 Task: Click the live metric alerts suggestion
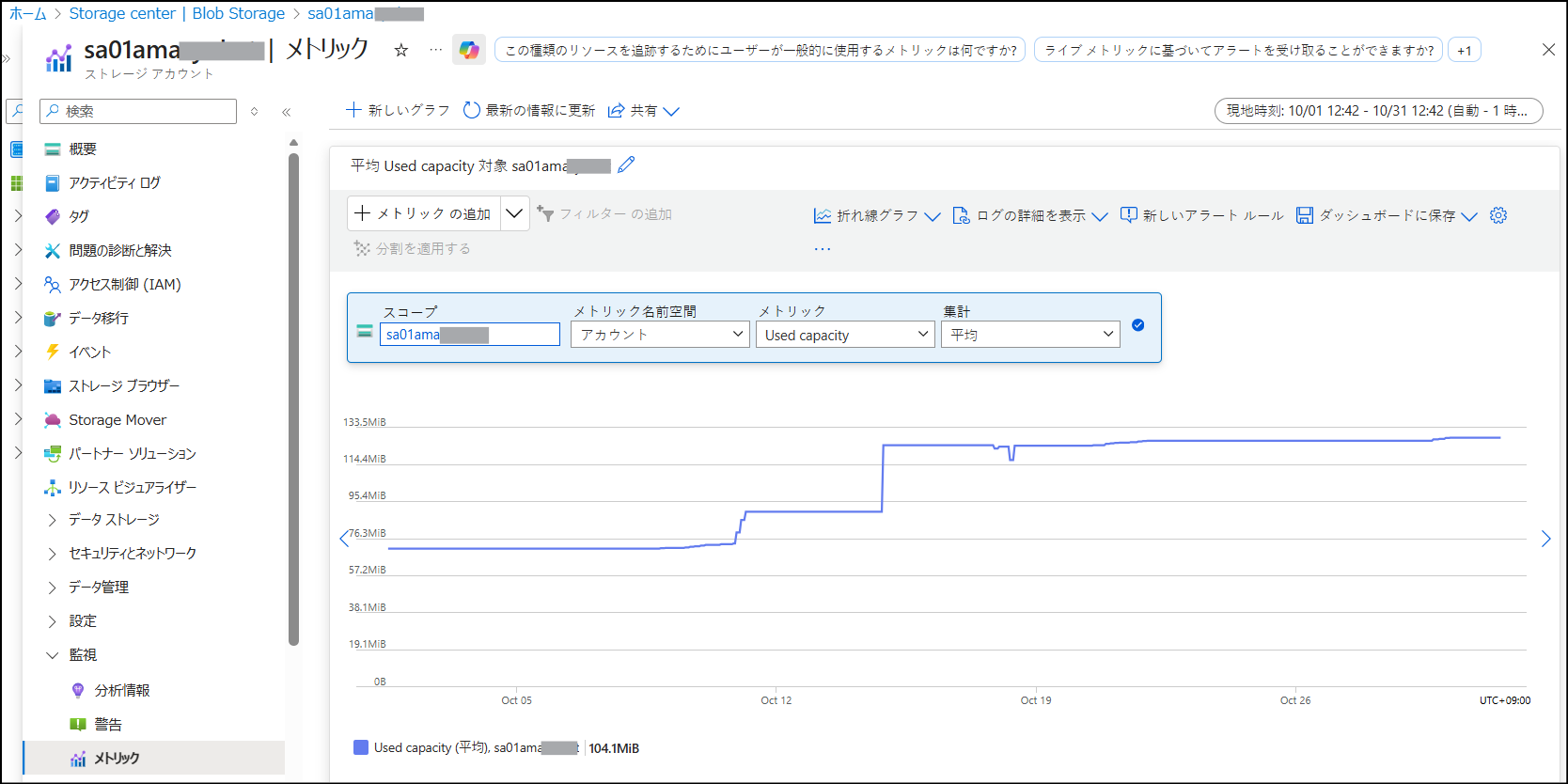[x=1239, y=51]
